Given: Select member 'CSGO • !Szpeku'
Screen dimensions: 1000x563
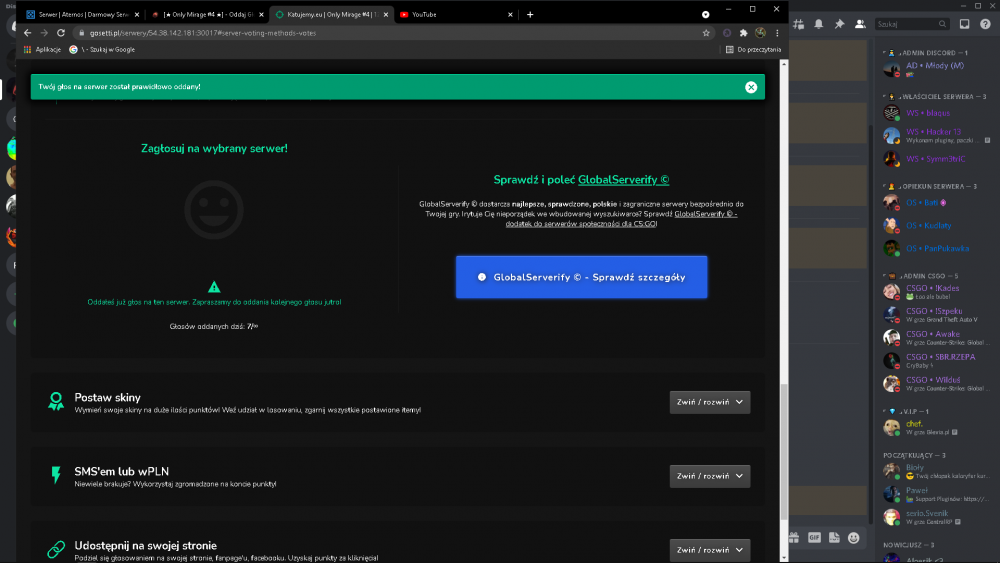Looking at the screenshot, I should 936,314.
